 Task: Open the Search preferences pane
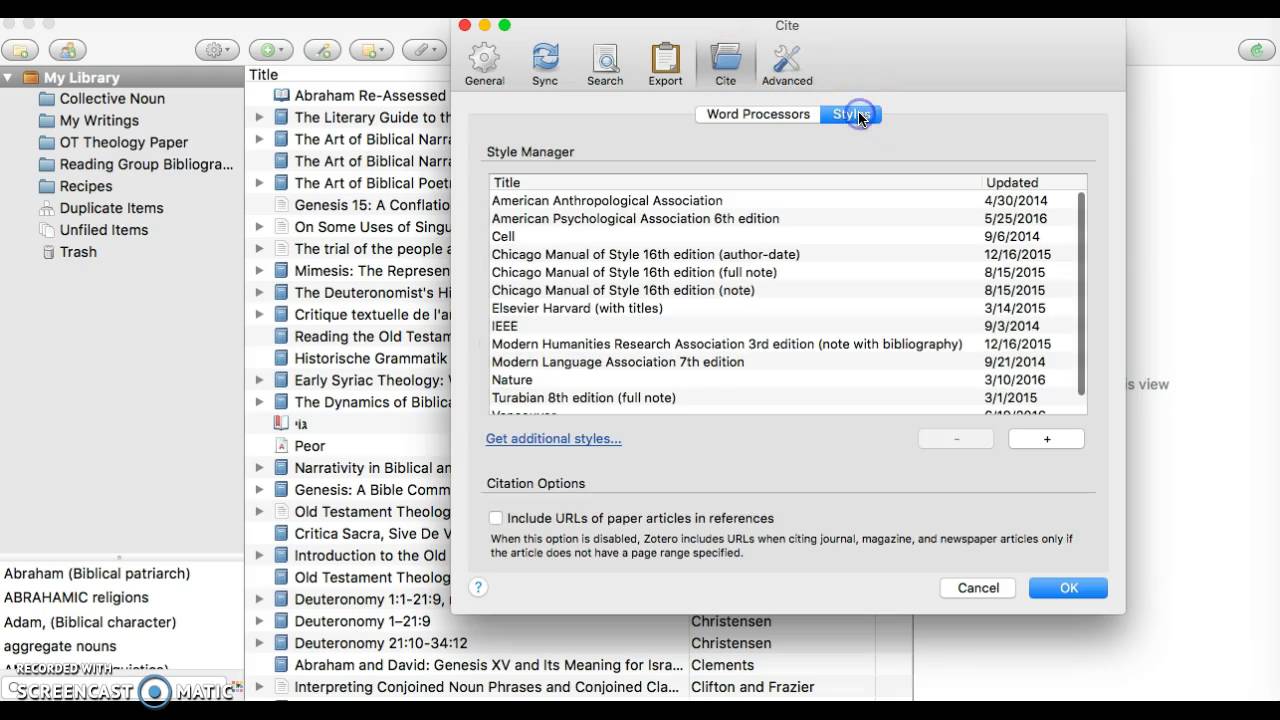point(605,64)
